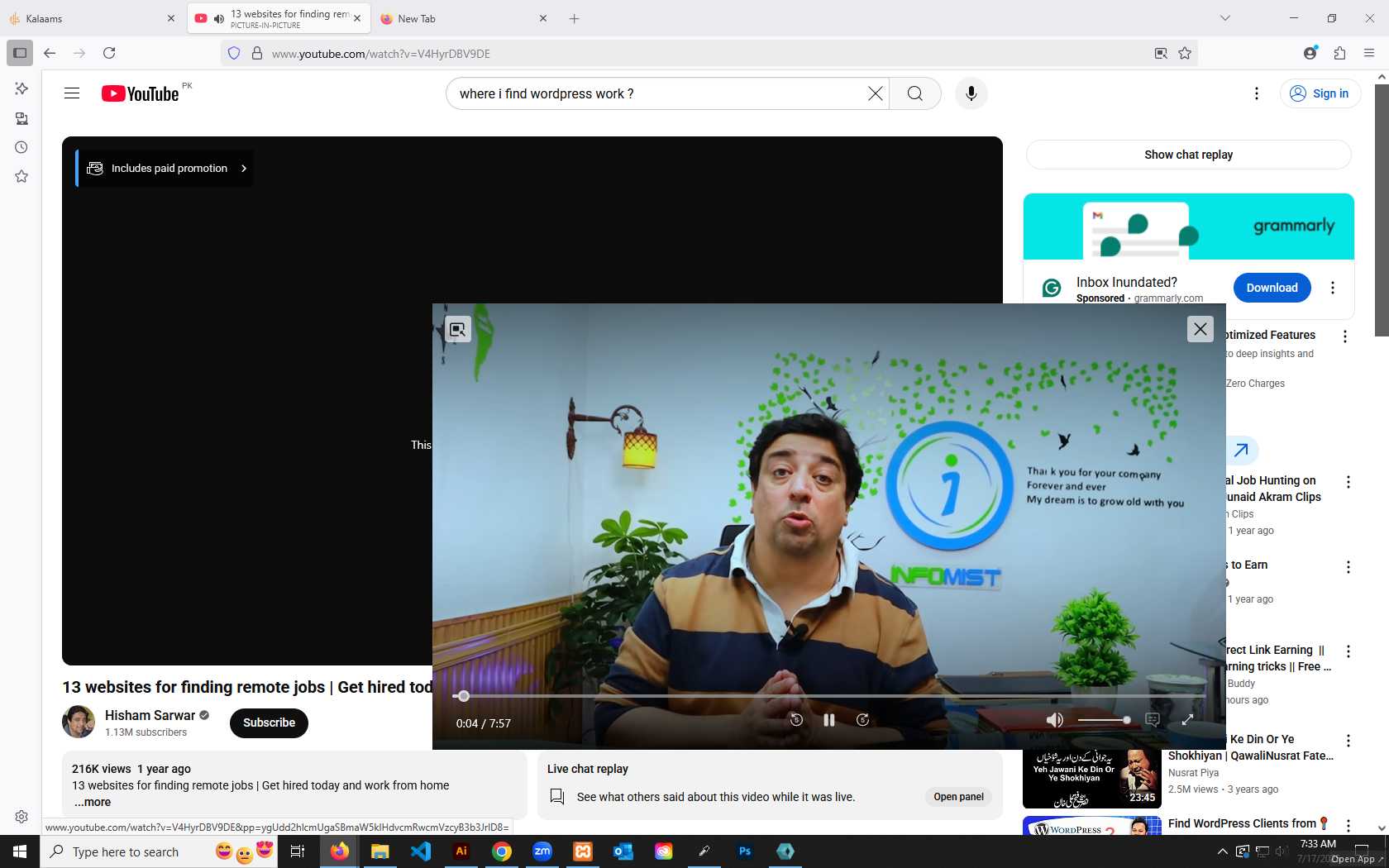
Task: Mute the picture-in-picture video audio
Action: click(x=1055, y=720)
